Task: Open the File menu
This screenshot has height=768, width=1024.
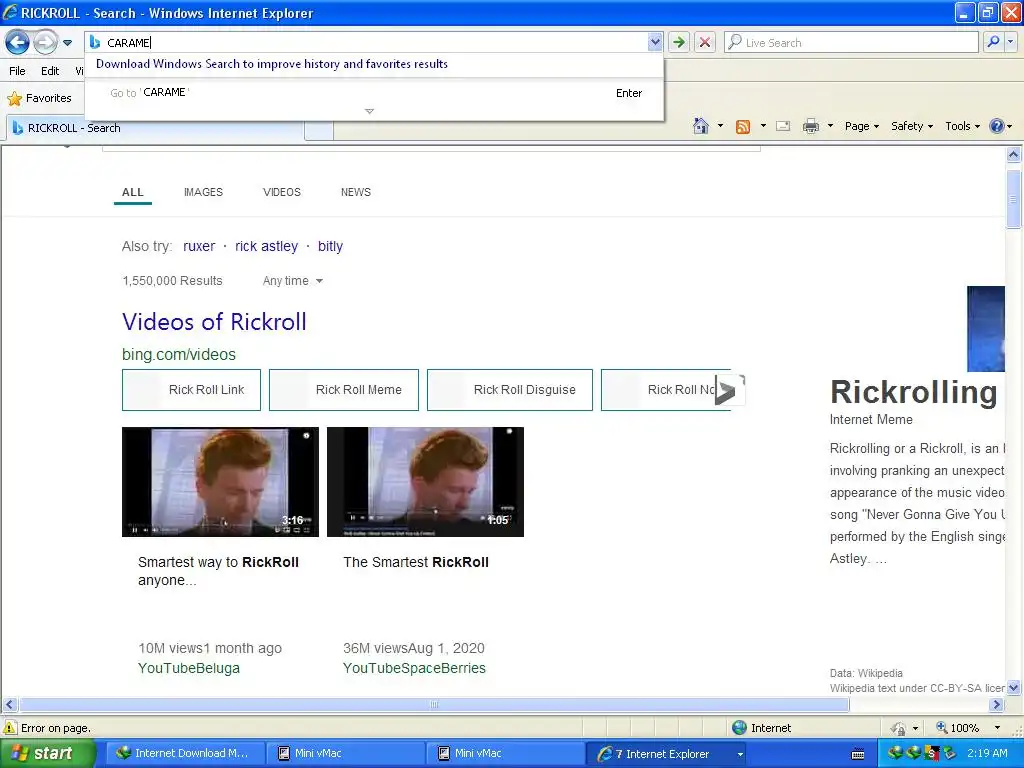Action: [x=18, y=71]
